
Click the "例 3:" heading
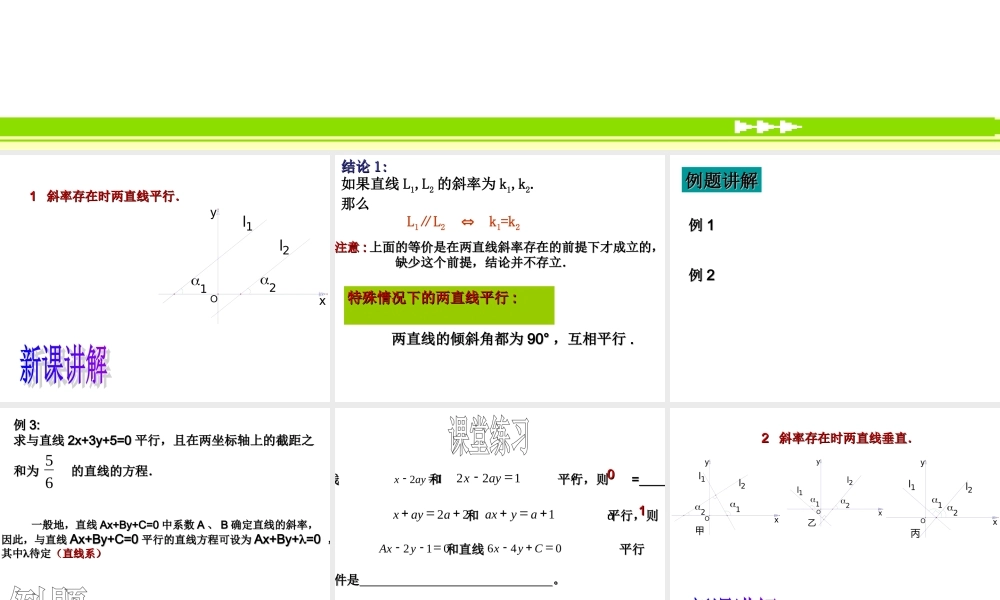pos(27,425)
